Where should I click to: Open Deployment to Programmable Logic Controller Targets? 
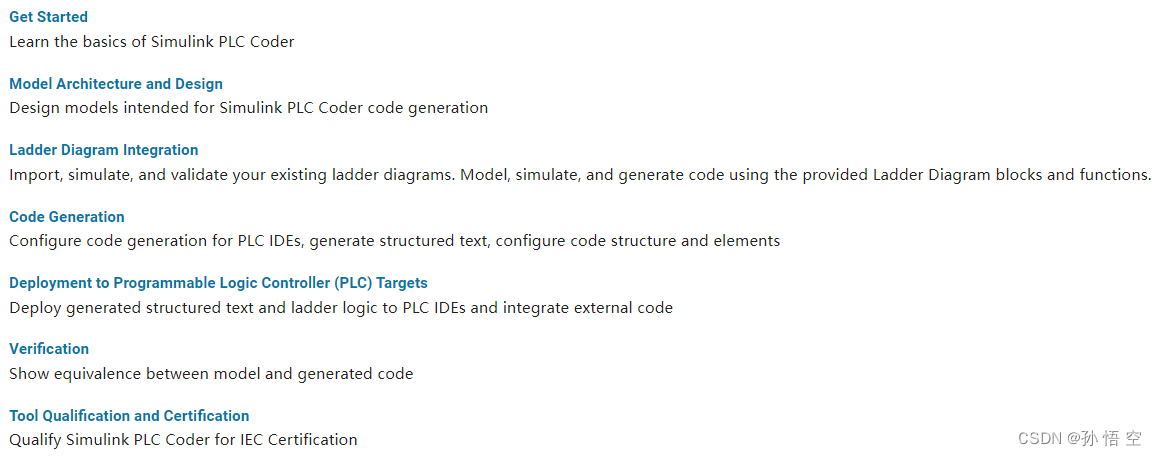coord(218,283)
